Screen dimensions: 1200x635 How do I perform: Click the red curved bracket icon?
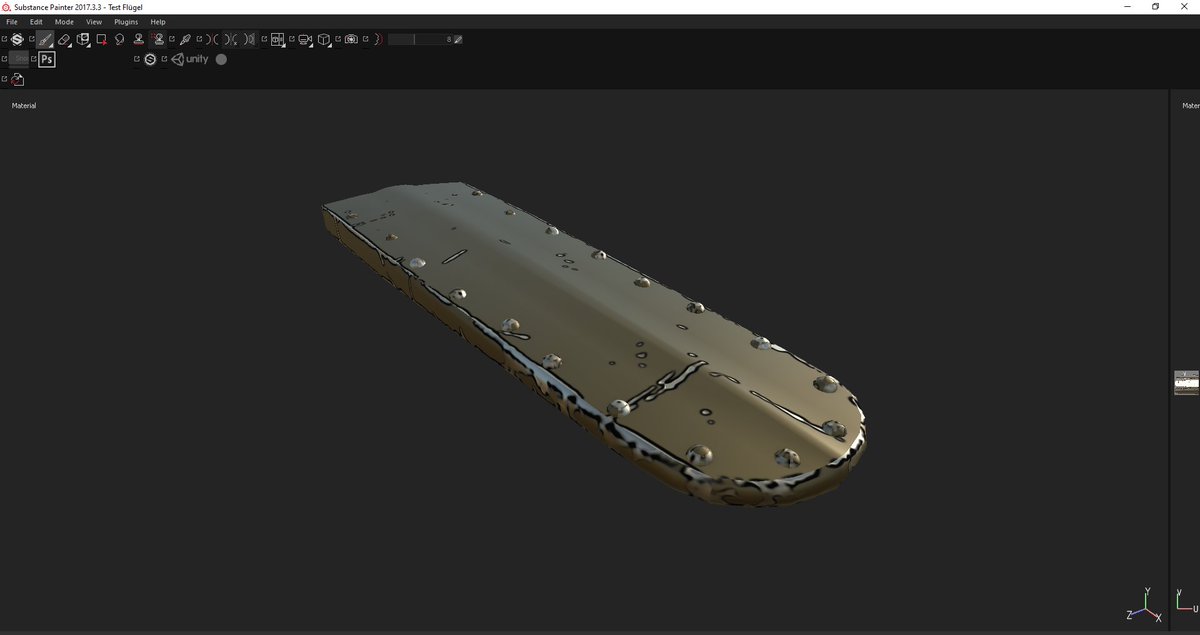point(378,39)
